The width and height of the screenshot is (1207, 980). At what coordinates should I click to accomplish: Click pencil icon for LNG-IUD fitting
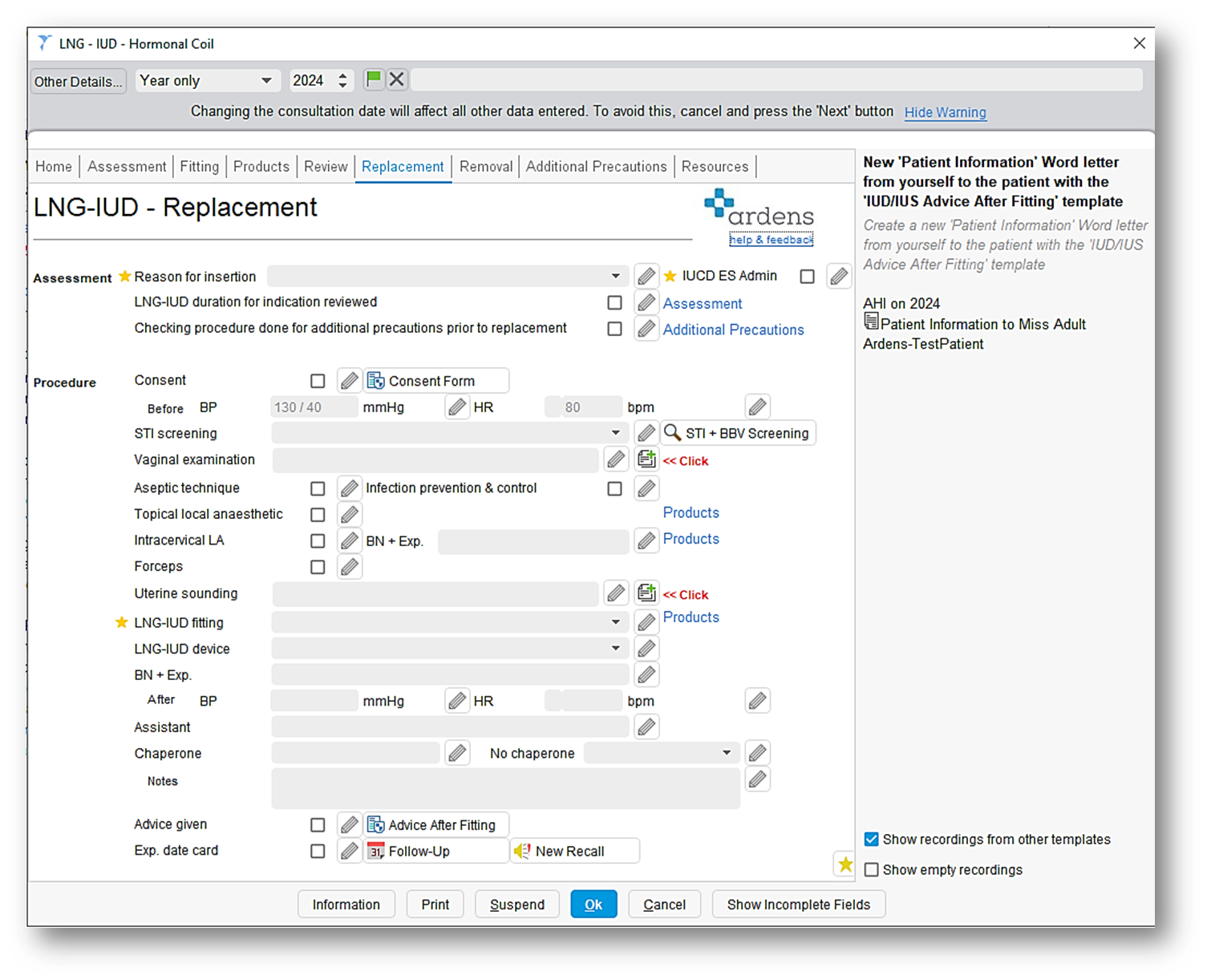(646, 622)
